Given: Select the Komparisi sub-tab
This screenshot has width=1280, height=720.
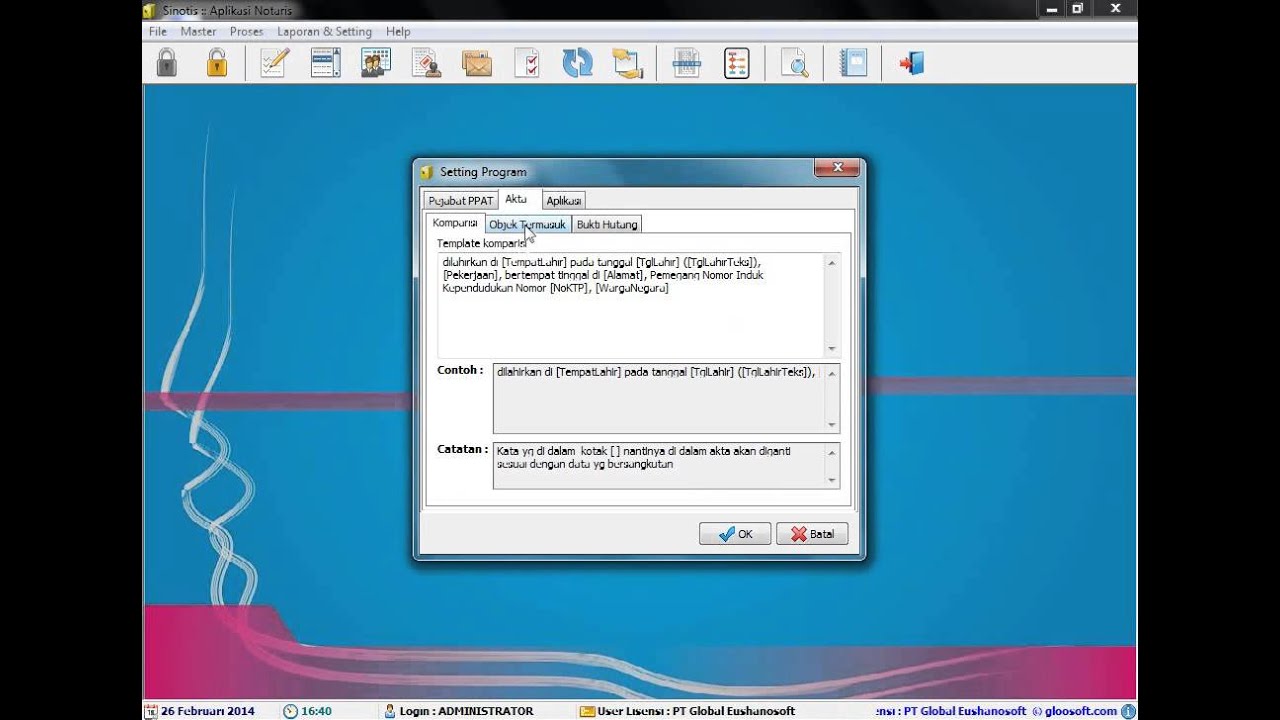Looking at the screenshot, I should click(455, 223).
